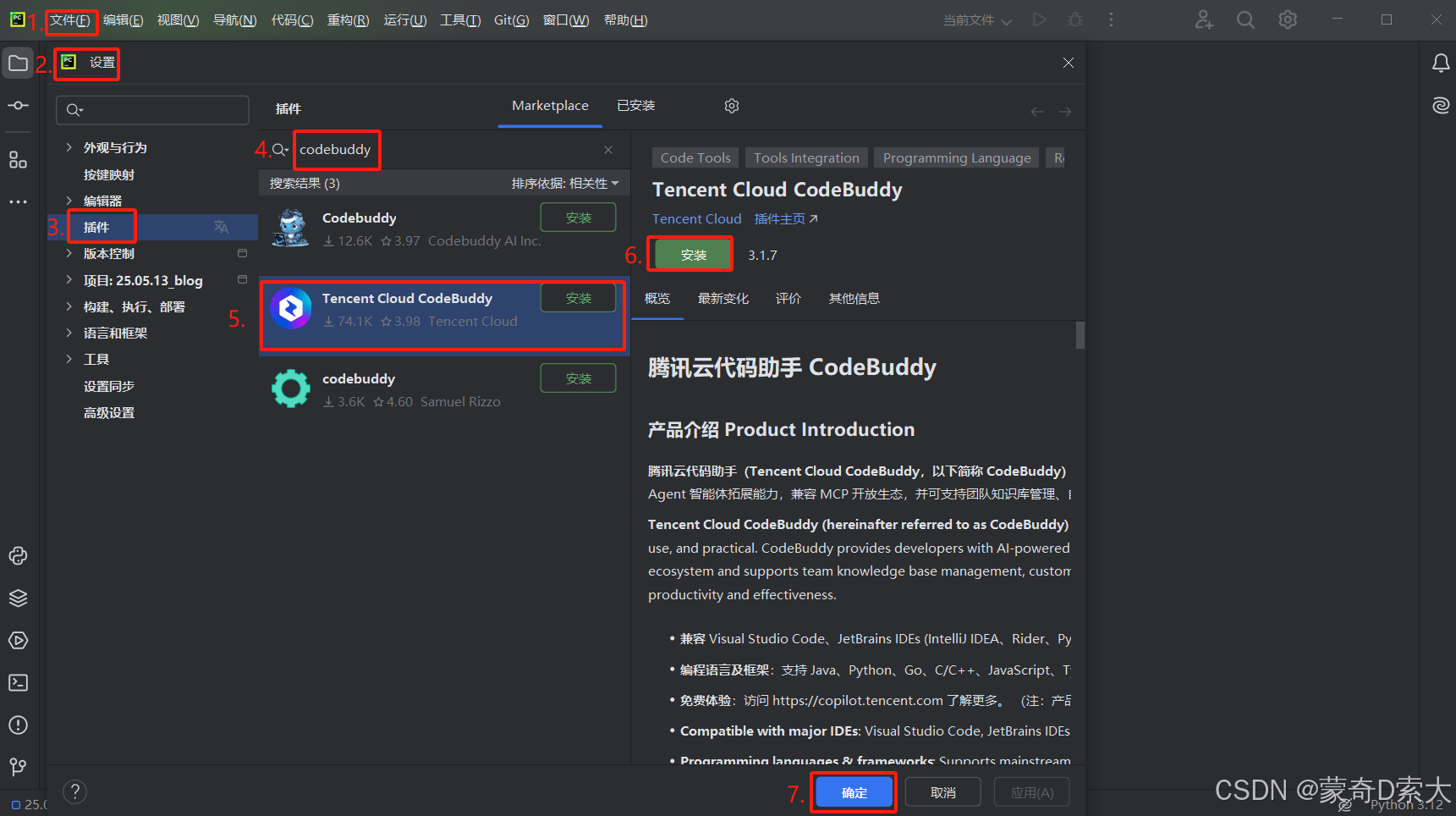Confirm with the 确定 button

tap(854, 793)
